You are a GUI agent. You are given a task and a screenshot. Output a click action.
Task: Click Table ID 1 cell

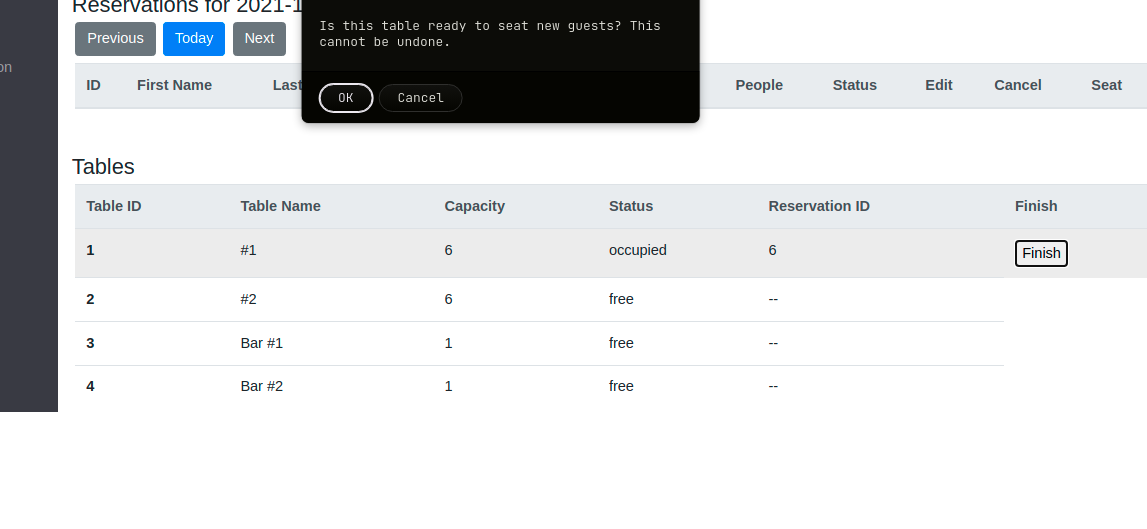coord(90,250)
